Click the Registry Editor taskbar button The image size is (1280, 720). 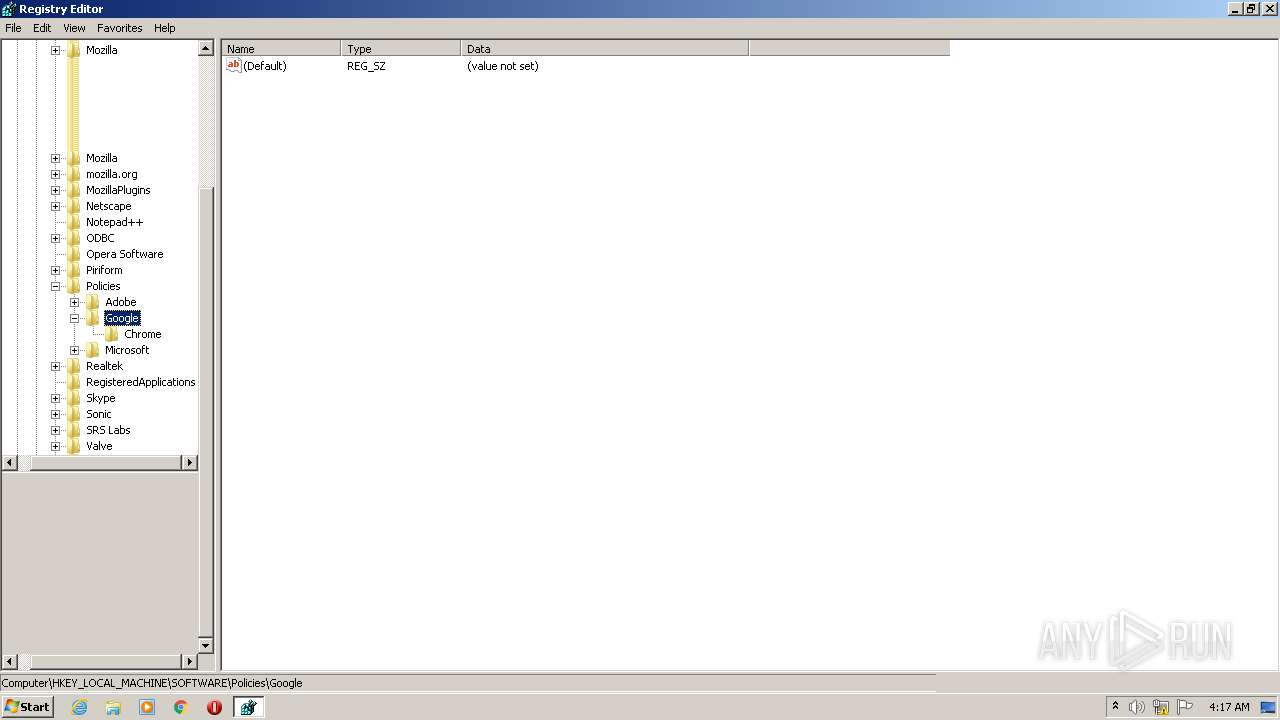pyautogui.click(x=248, y=707)
